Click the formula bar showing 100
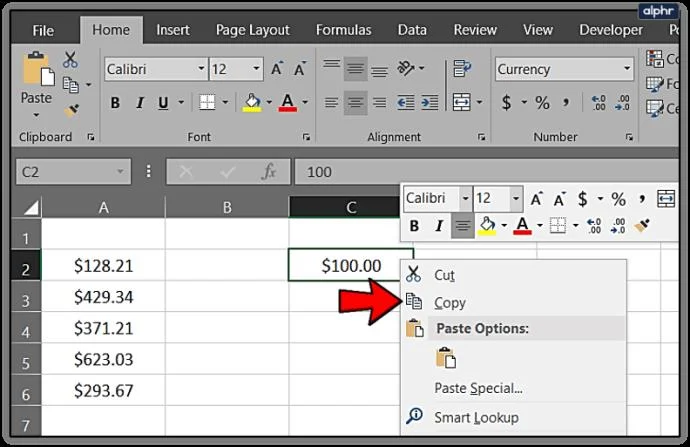The image size is (690, 447). tap(487, 172)
